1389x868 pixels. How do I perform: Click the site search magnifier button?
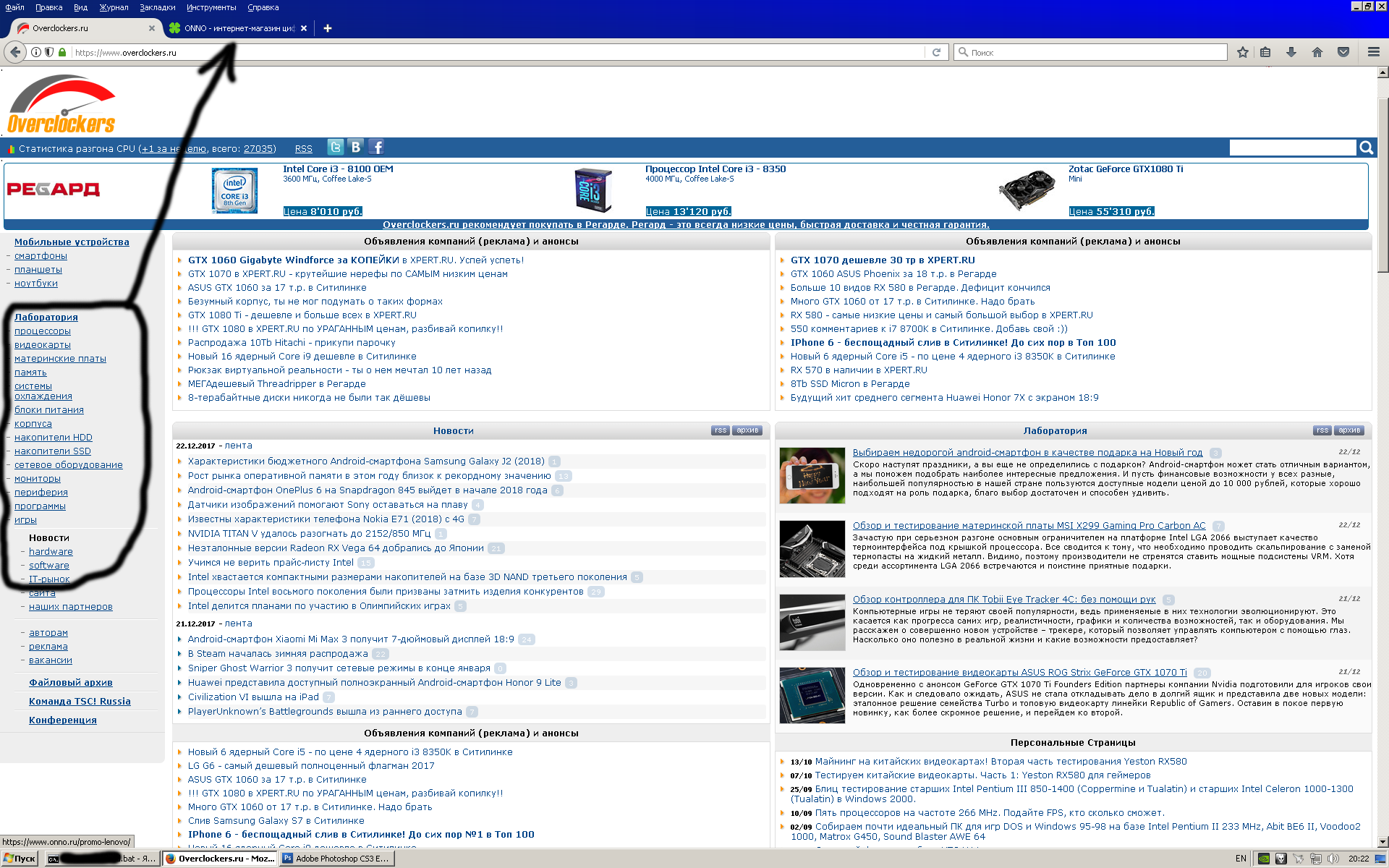(1366, 148)
